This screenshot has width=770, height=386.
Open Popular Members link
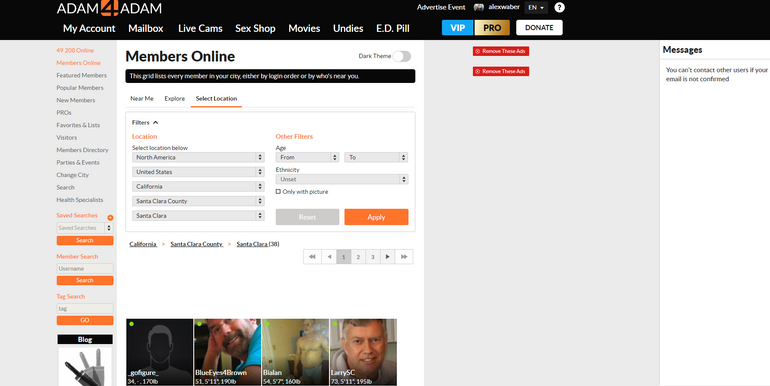click(80, 88)
